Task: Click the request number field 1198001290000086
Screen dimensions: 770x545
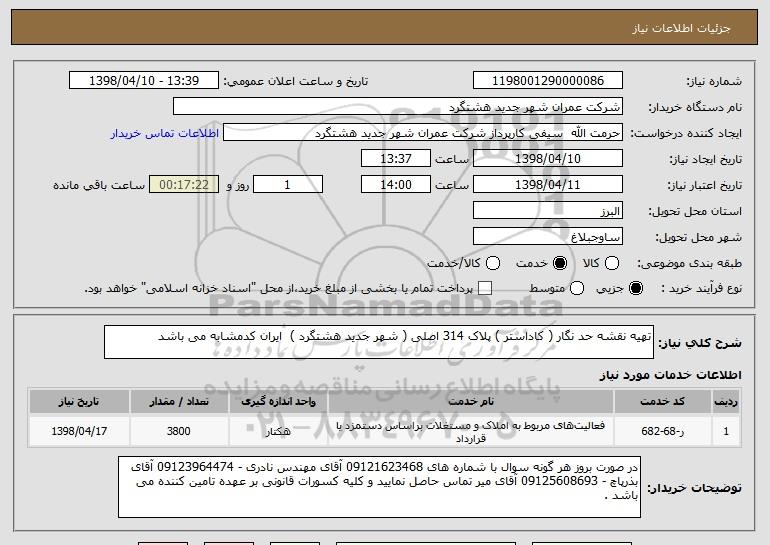Action: [x=548, y=81]
